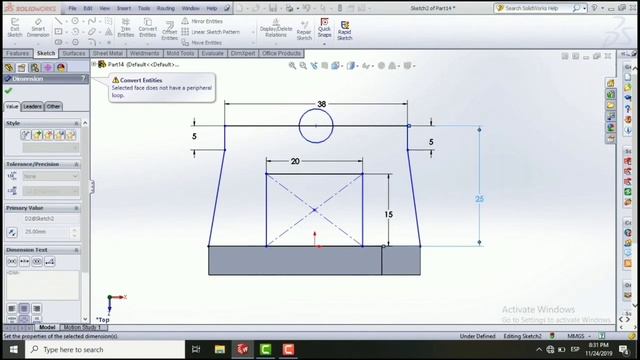Screen dimensions: 640x360
Task: Open File Explorer from the taskbar
Action: (x=220, y=349)
